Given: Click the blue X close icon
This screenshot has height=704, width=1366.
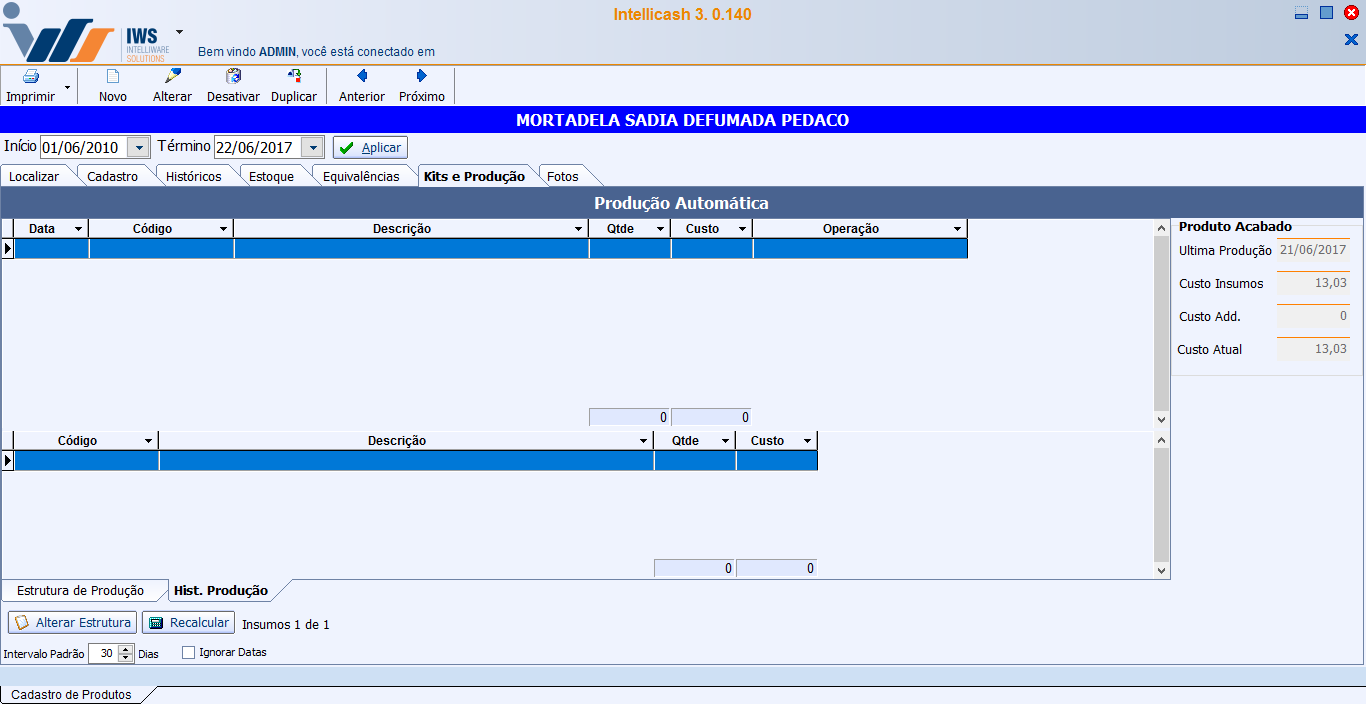Looking at the screenshot, I should coord(1351,39).
